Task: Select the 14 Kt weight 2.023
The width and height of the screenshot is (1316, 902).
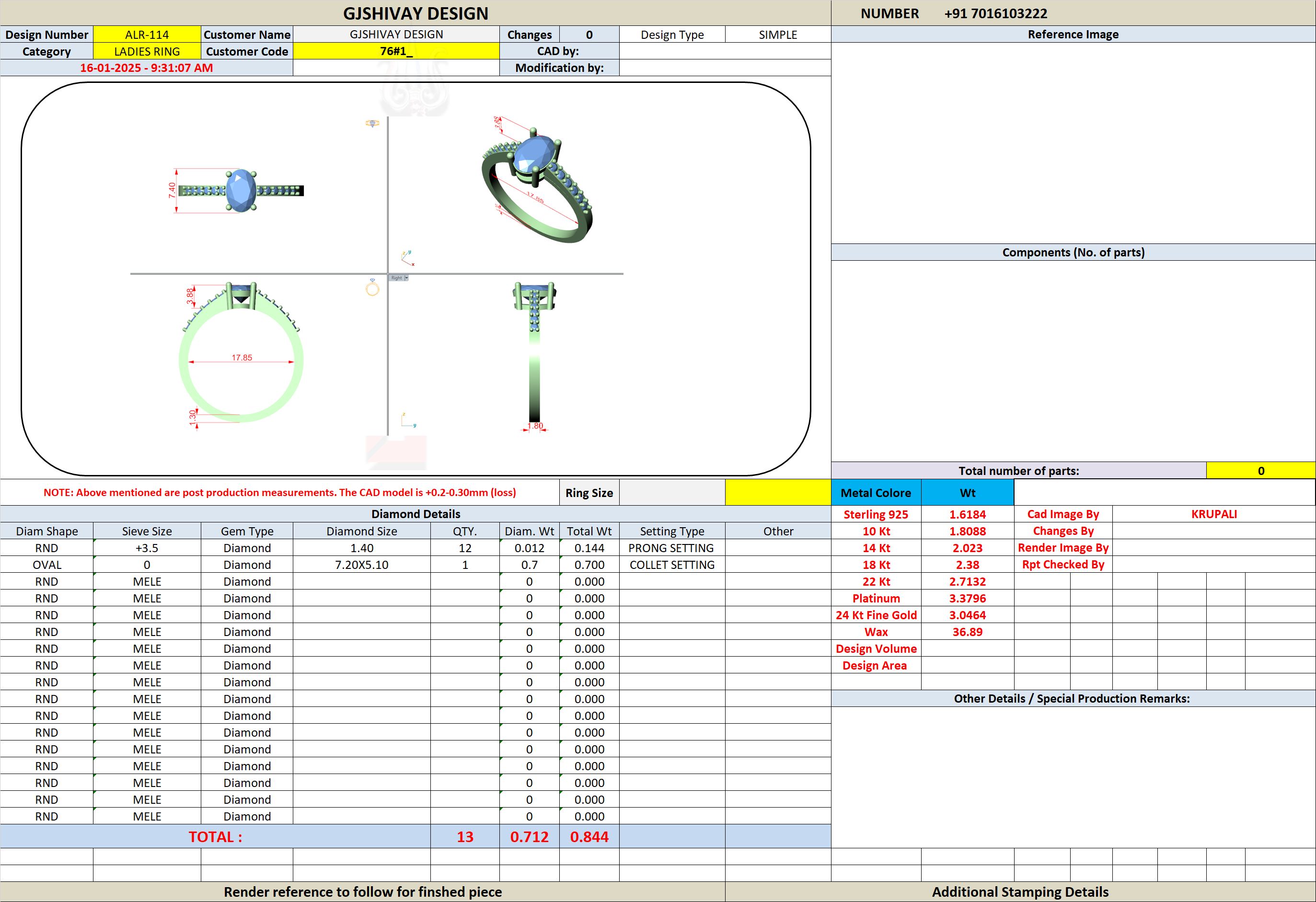Action: (x=968, y=548)
